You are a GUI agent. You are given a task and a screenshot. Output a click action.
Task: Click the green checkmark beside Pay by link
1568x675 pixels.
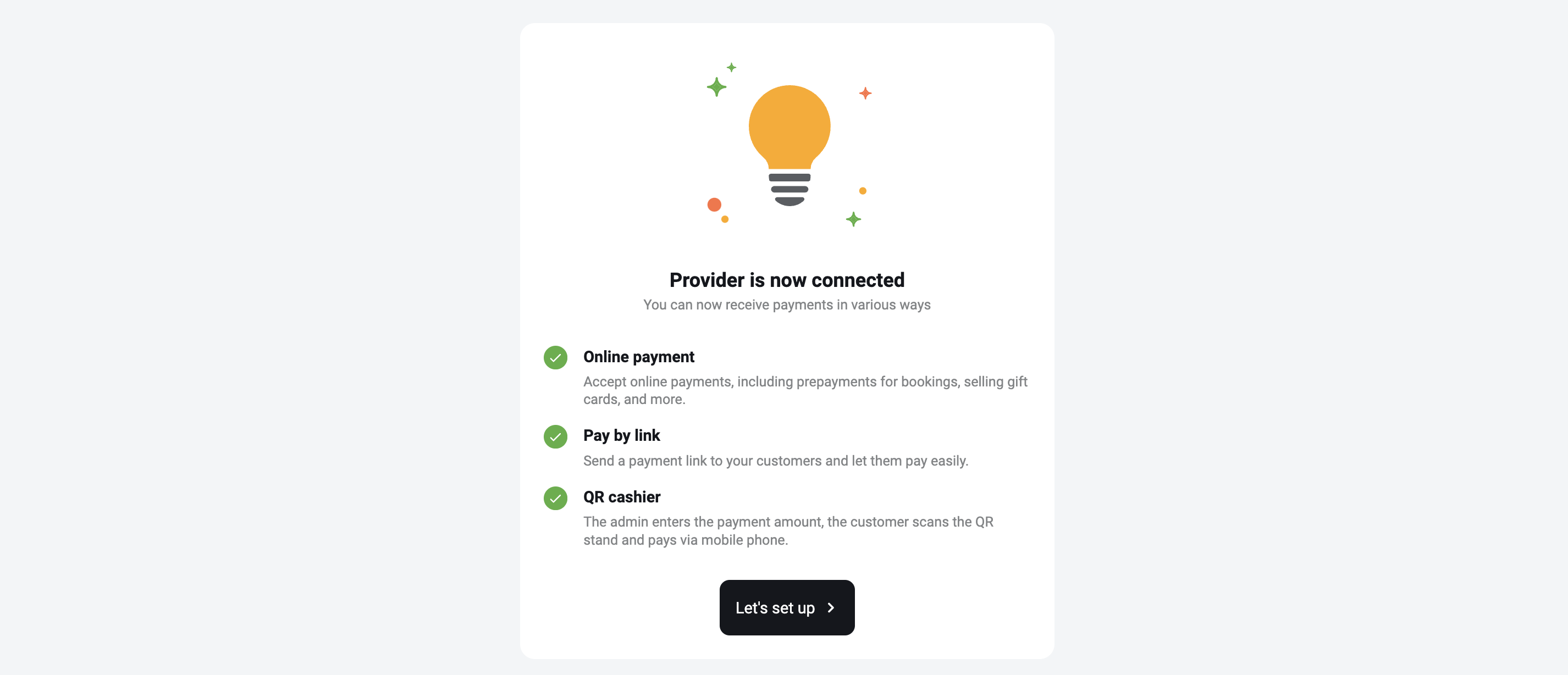(555, 436)
